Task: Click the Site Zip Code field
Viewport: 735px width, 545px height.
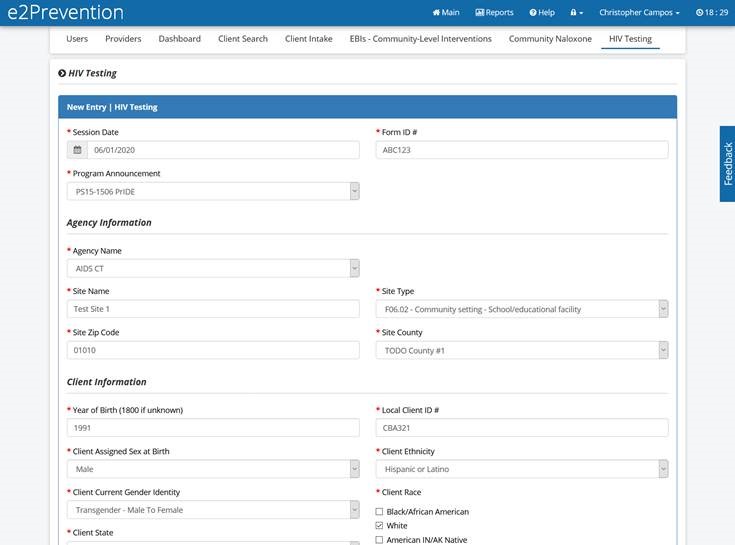Action: tap(212, 350)
